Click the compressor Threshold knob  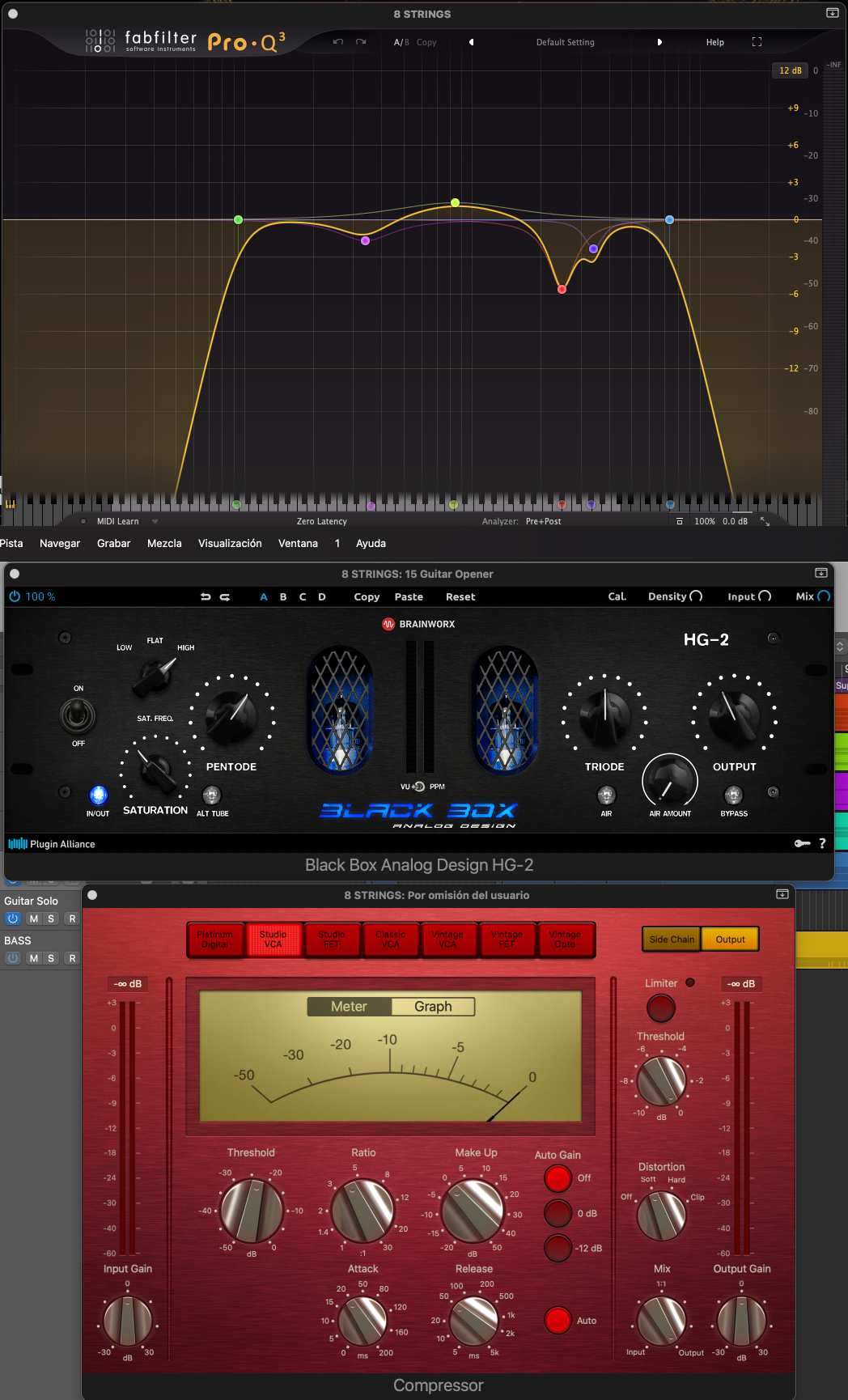(x=252, y=1211)
